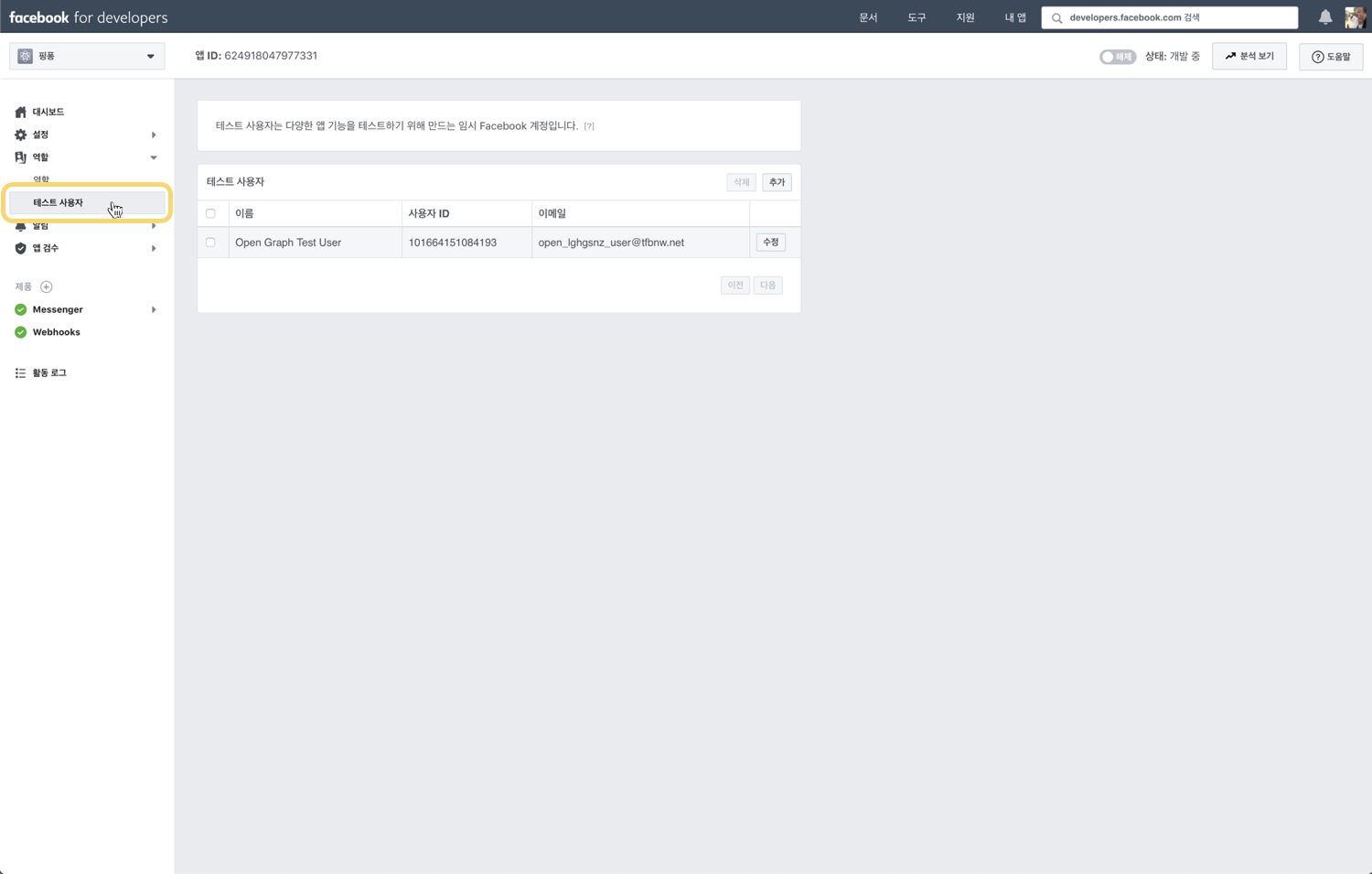Viewport: 1372px width, 874px height.
Task: Click 수정 for Open Graph Test User
Action: coord(771,243)
